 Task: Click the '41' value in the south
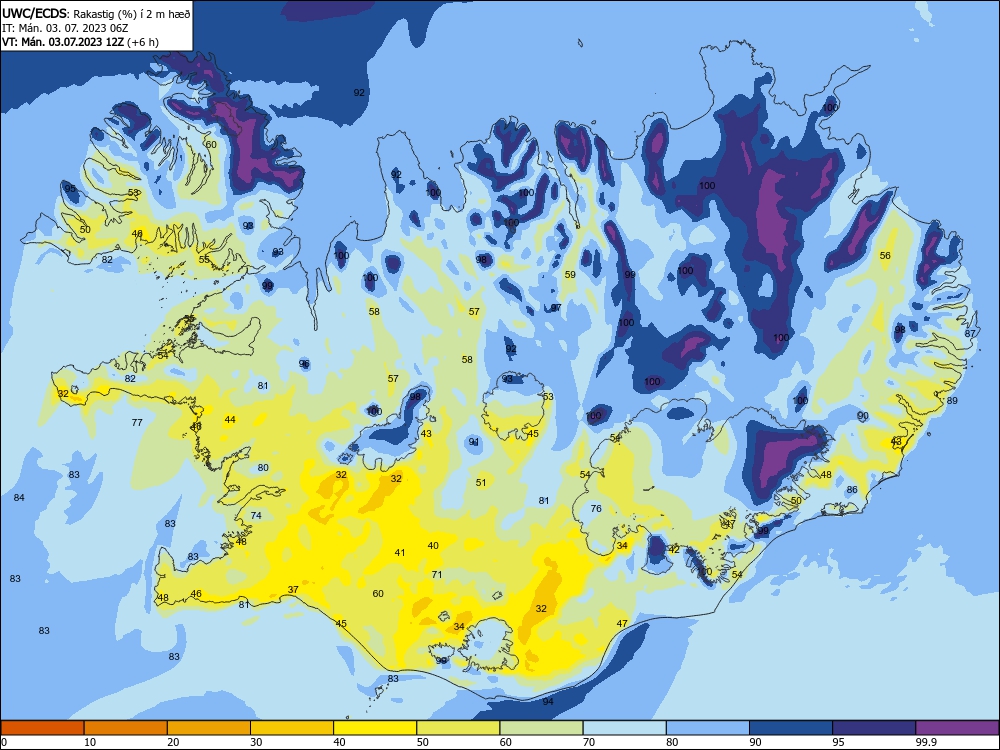400,553
